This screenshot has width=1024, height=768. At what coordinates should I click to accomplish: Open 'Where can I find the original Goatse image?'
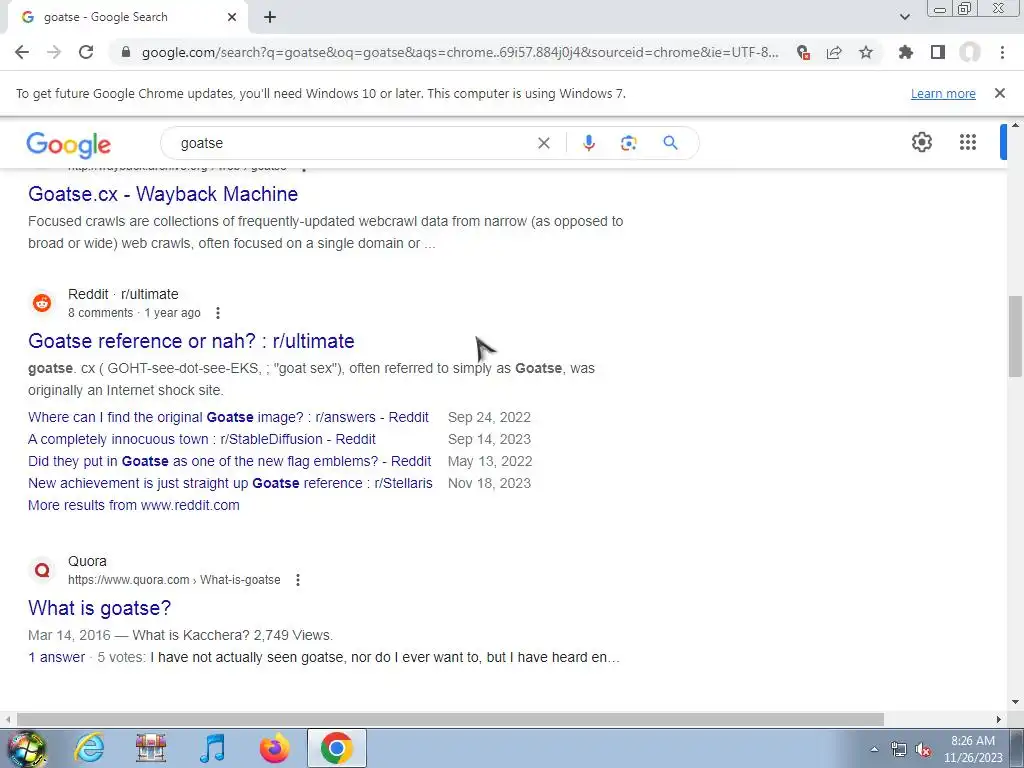pos(229,417)
